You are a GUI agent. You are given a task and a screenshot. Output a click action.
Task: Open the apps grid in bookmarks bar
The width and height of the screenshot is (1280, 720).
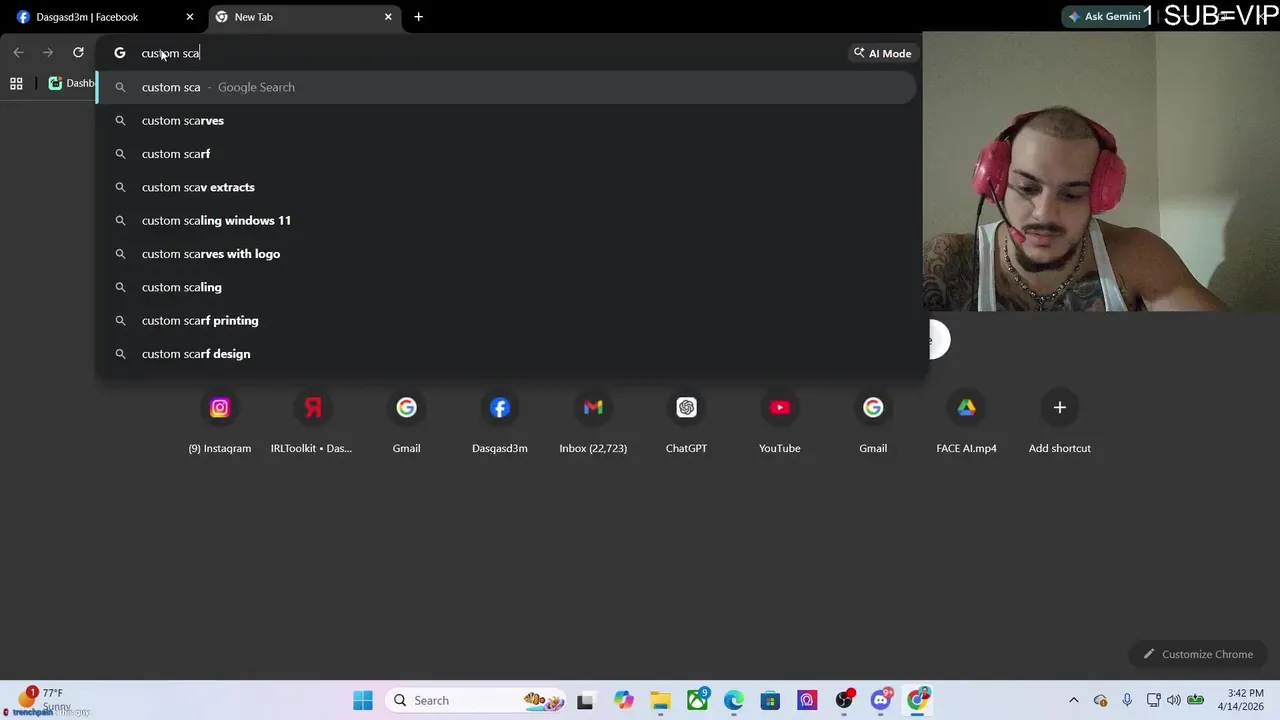click(x=16, y=84)
